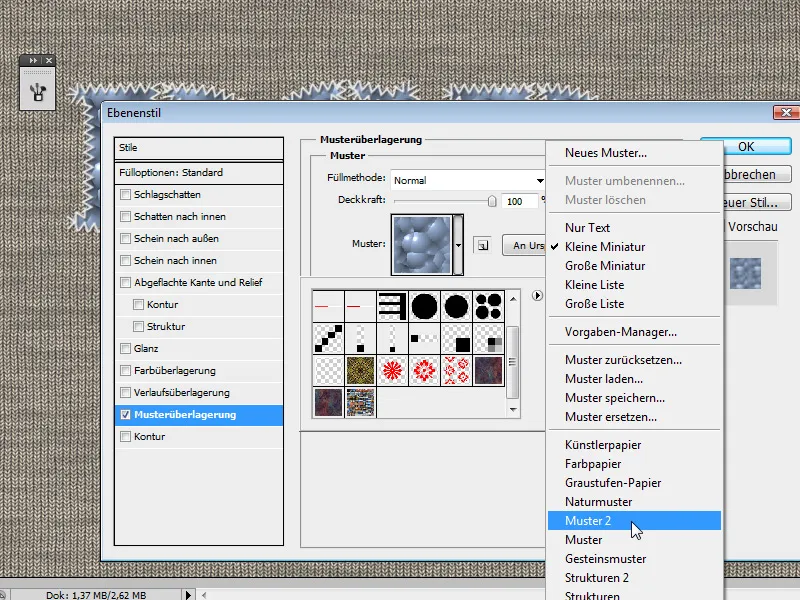Click the Deckkraft value field showing 100
The image size is (800, 600).
point(519,201)
